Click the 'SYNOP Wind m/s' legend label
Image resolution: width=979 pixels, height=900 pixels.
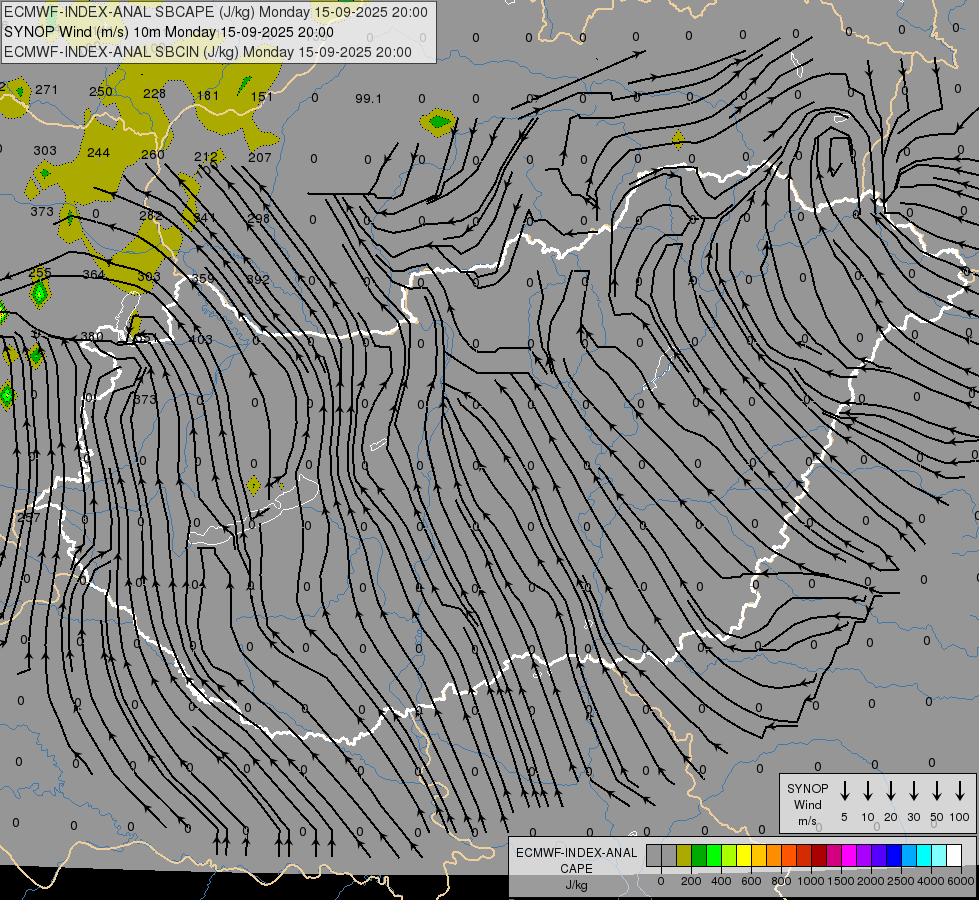click(807, 804)
